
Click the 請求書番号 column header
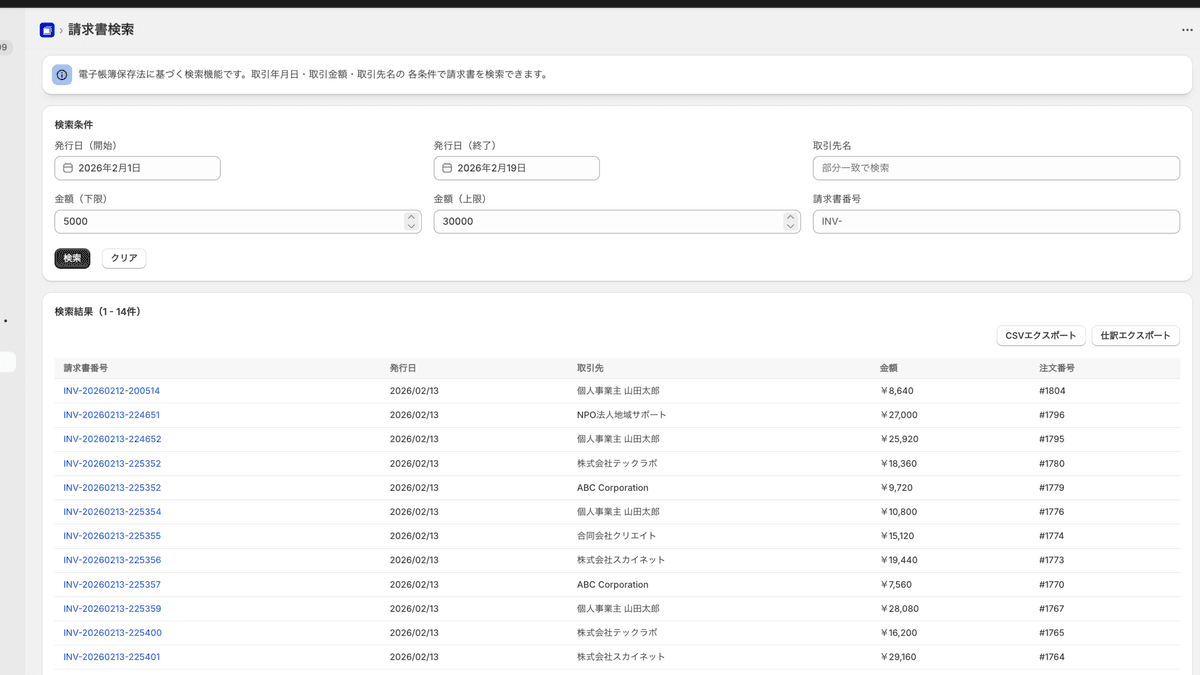pos(86,368)
